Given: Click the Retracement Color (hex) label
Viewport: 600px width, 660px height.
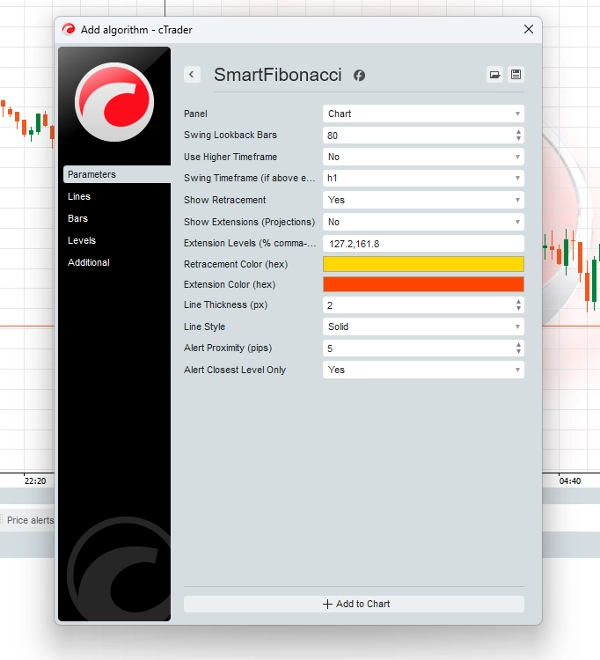Looking at the screenshot, I should pos(236,264).
